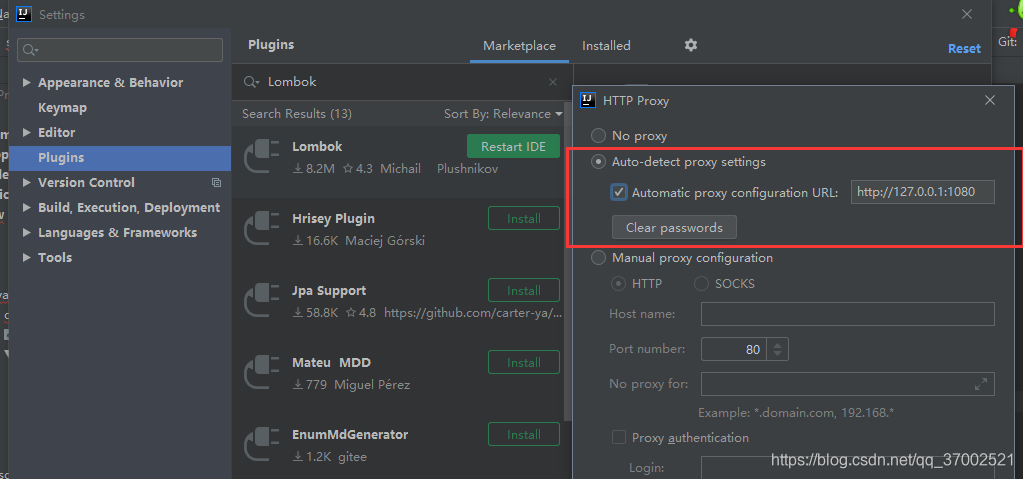This screenshot has height=479, width=1023.
Task: Select Manual proxy configuration radio button
Action: 598,258
